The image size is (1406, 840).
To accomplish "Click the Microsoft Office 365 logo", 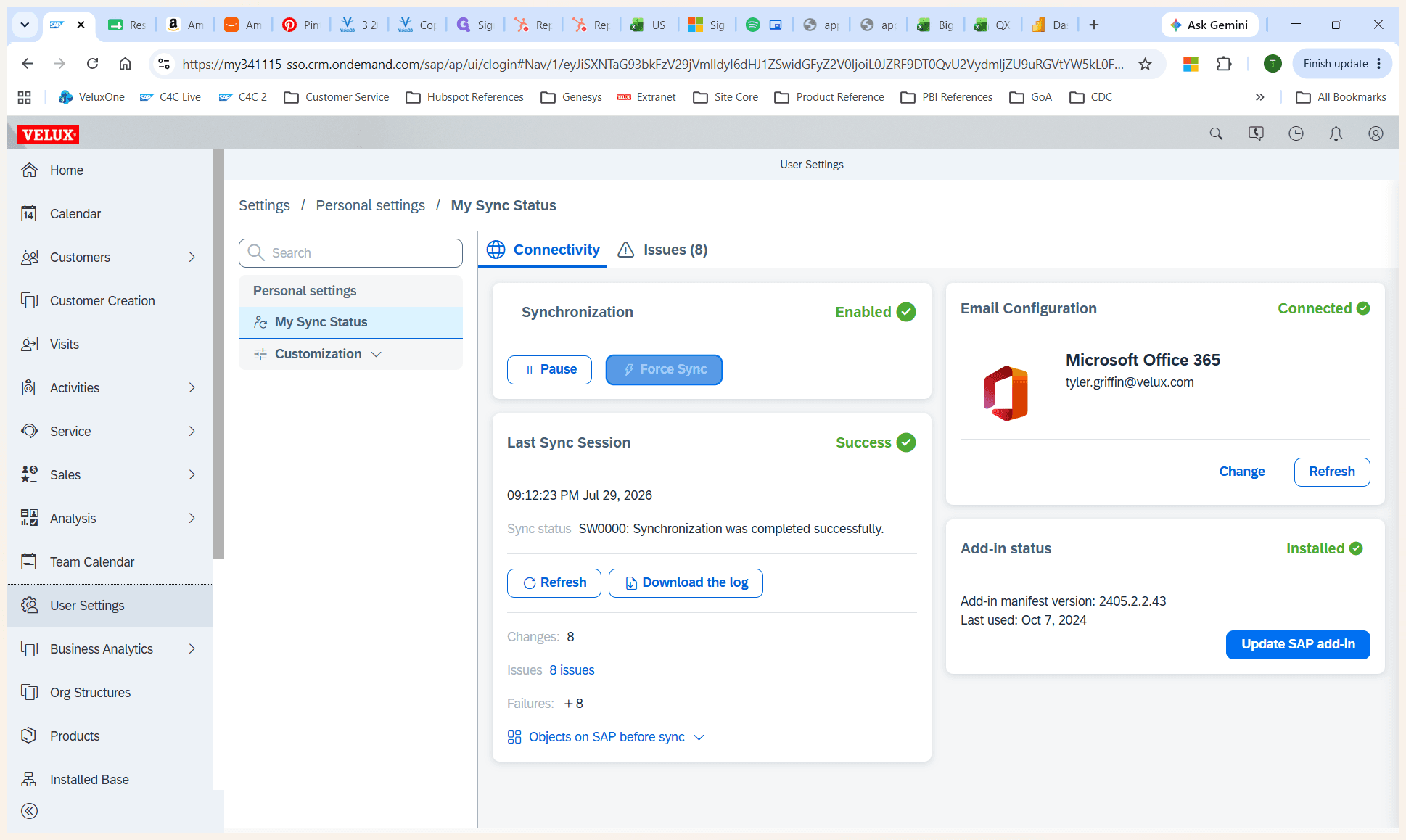I will tap(1006, 393).
